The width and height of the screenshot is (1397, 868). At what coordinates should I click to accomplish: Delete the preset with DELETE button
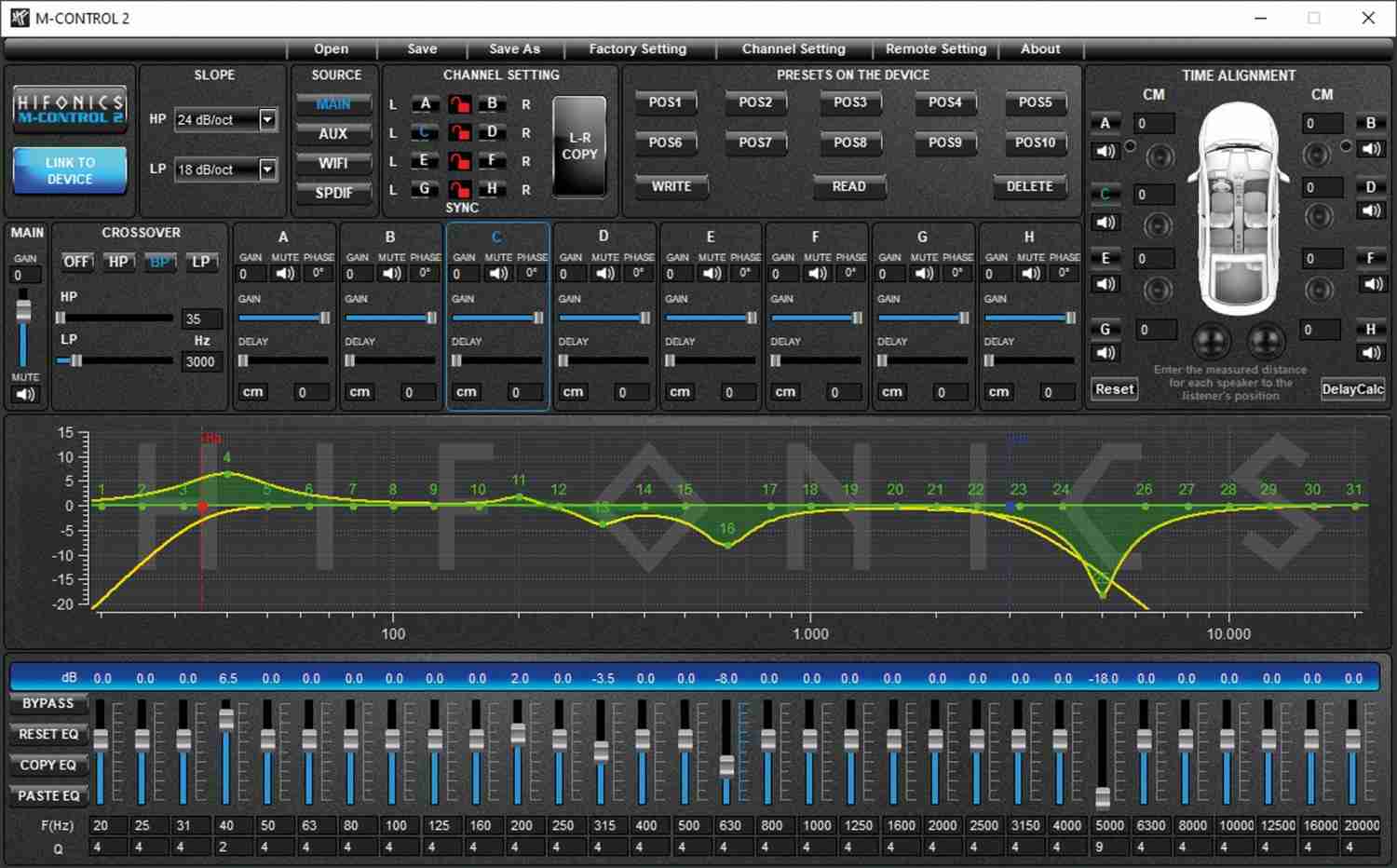point(1029,186)
